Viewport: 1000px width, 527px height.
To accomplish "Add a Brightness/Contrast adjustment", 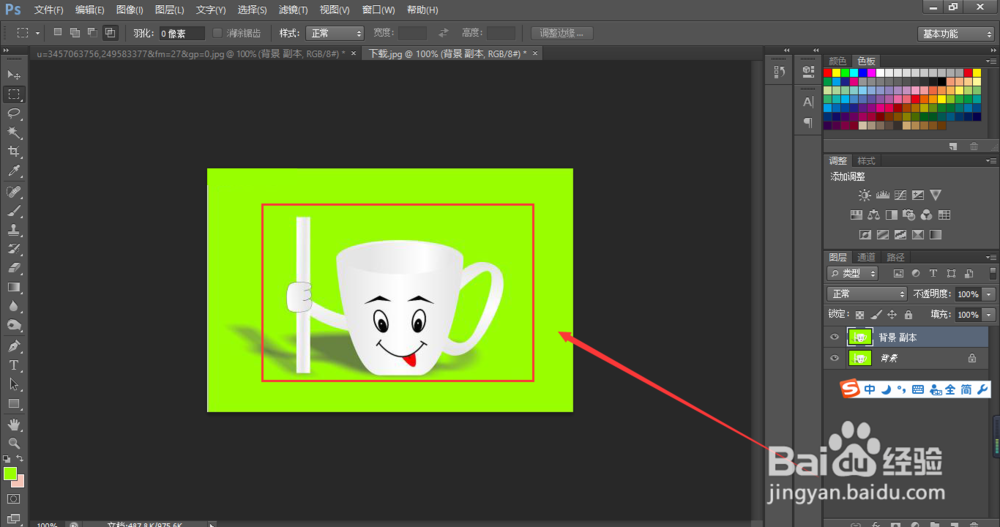I will [x=864, y=195].
